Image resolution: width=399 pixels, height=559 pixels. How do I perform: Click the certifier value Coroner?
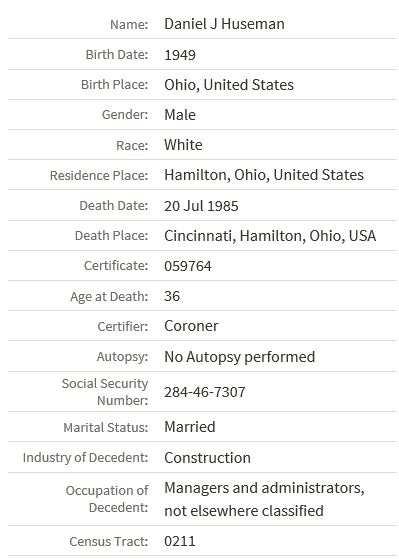[191, 326]
